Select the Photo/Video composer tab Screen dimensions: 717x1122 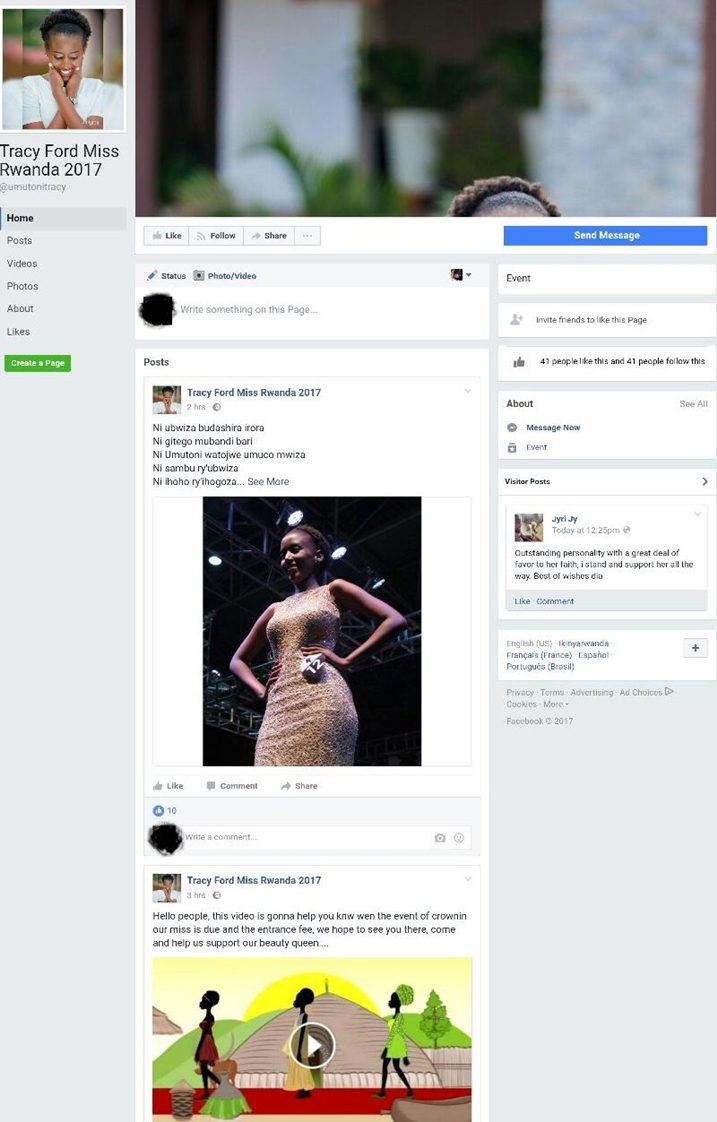pyautogui.click(x=225, y=275)
